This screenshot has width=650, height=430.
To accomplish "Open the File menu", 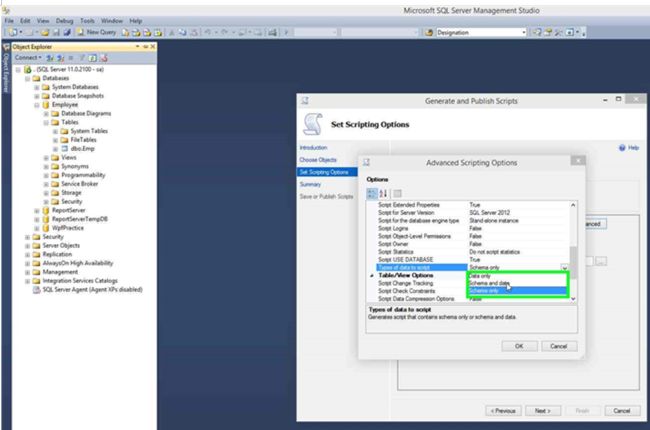I will tap(9, 21).
